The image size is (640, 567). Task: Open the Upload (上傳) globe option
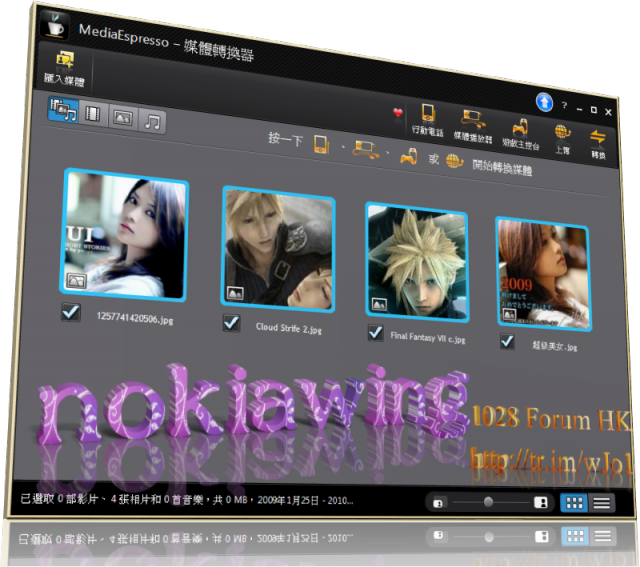click(562, 139)
